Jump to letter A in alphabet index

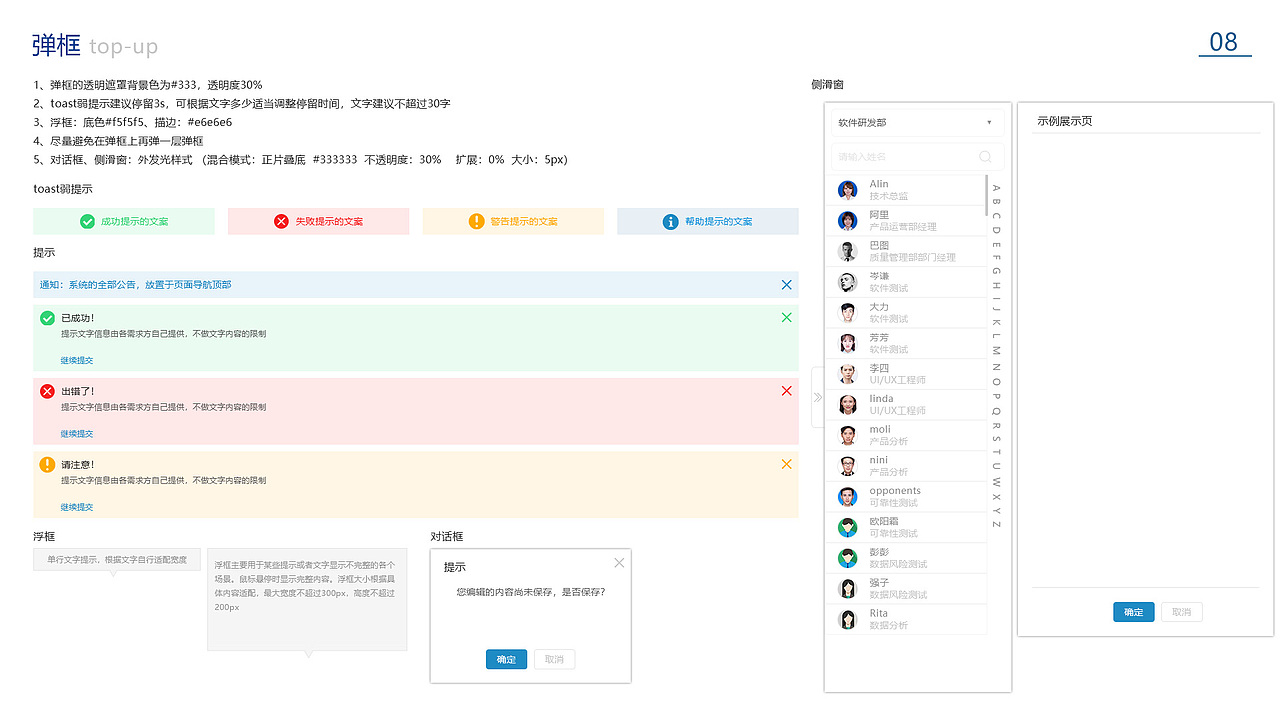click(x=996, y=188)
